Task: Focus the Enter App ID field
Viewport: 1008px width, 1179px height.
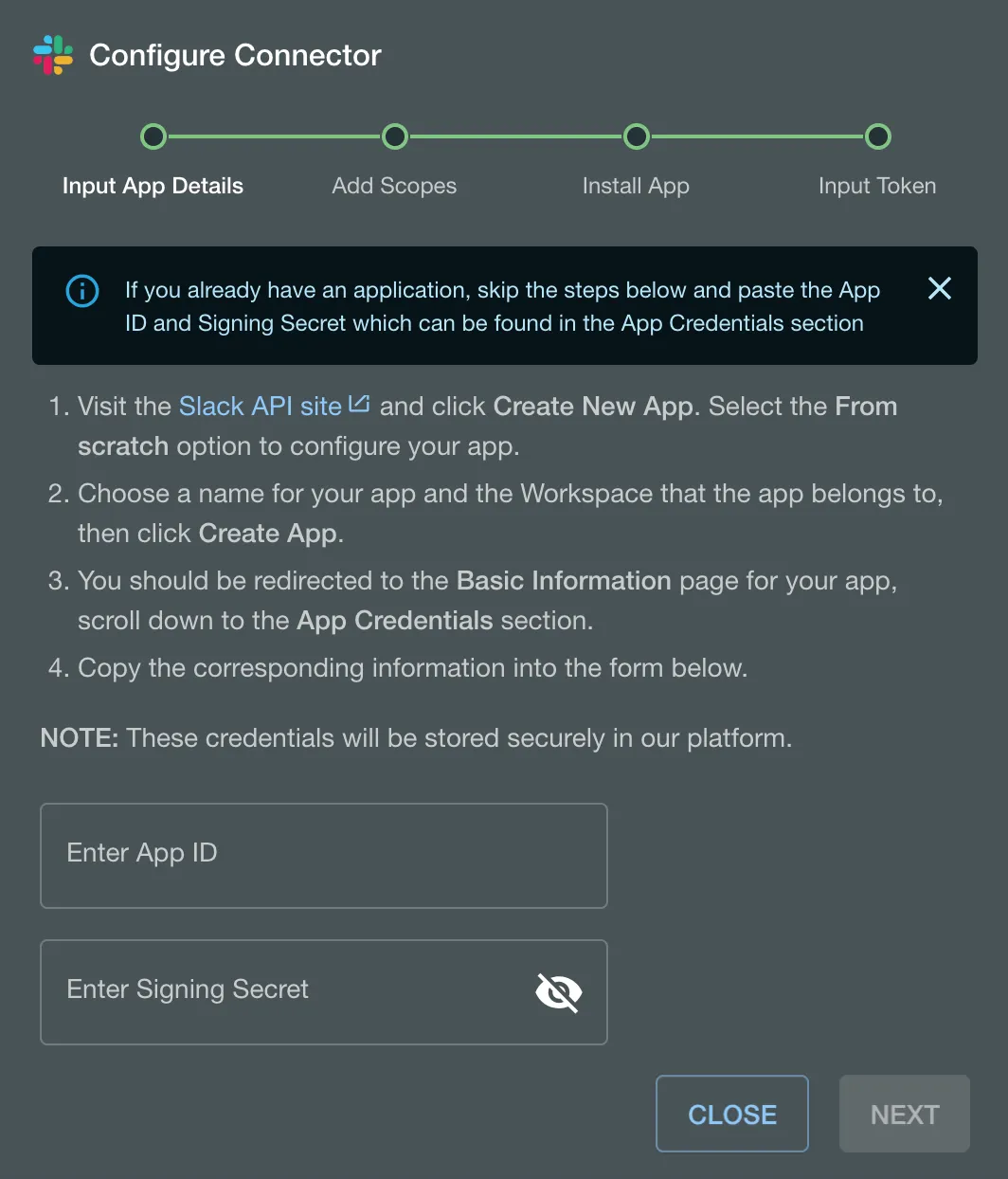Action: pos(324,856)
